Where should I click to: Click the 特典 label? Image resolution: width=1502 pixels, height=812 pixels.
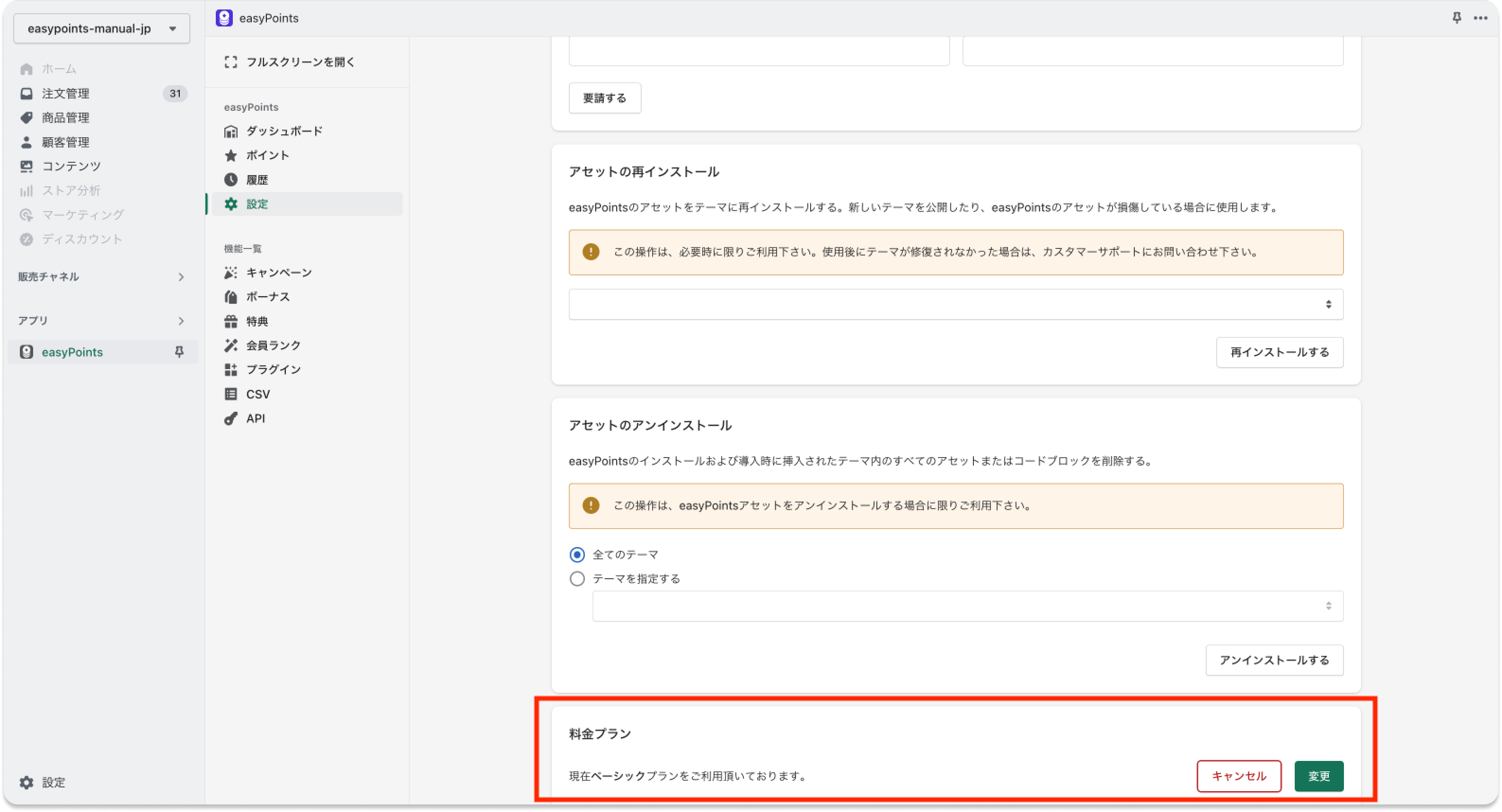[257, 321]
